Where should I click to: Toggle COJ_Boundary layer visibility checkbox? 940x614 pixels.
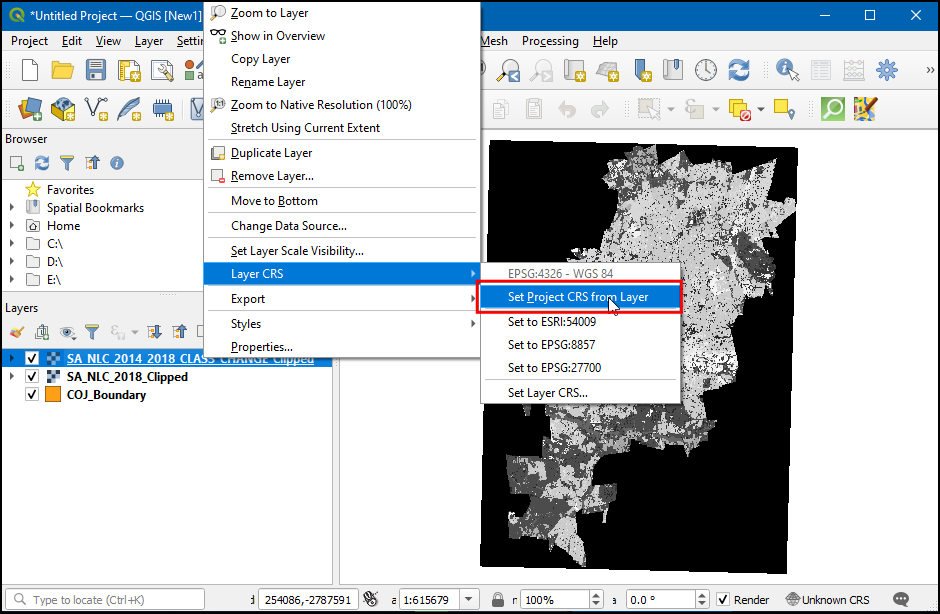[32, 395]
